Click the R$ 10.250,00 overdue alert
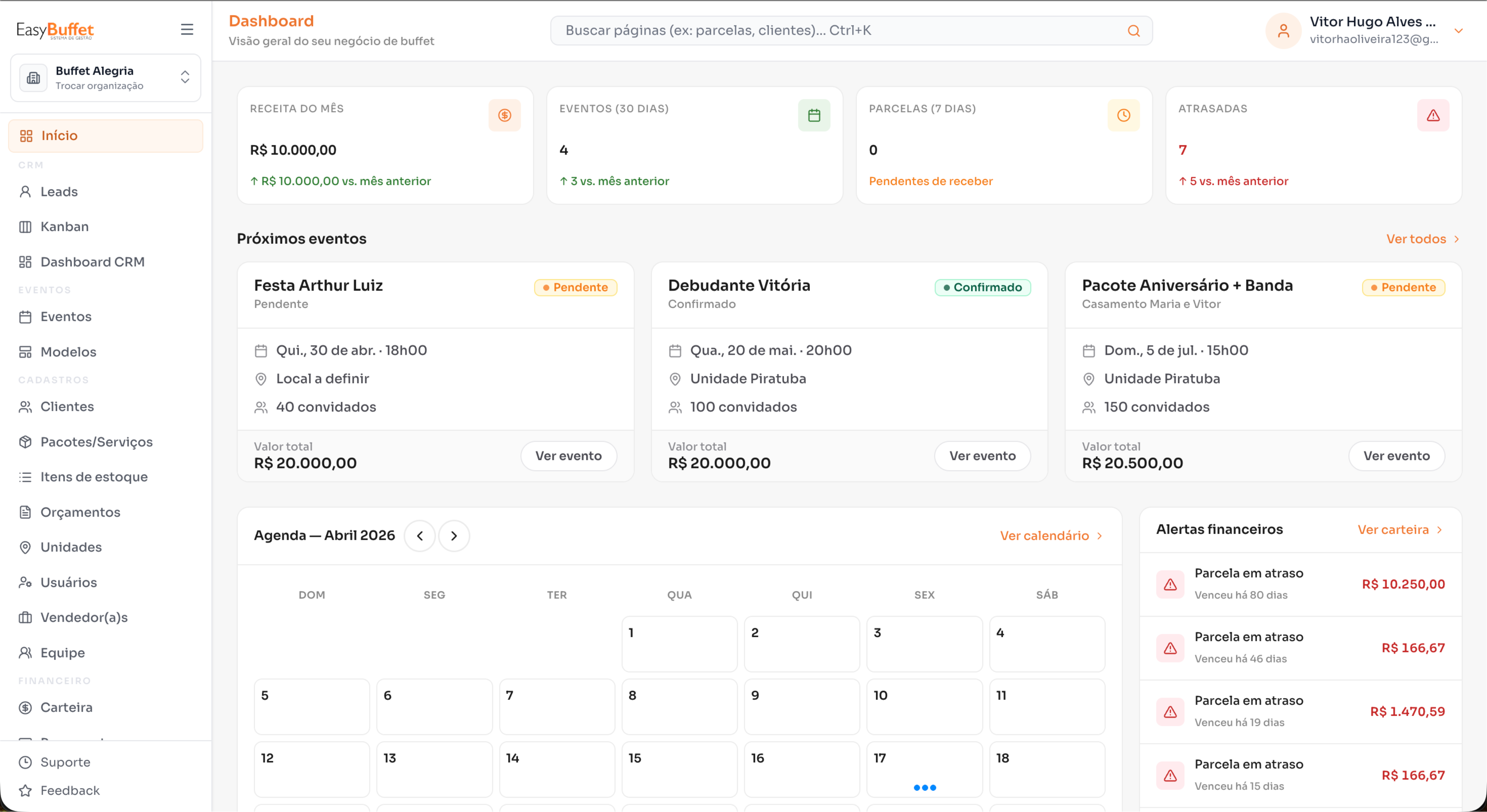 pyautogui.click(x=1301, y=585)
